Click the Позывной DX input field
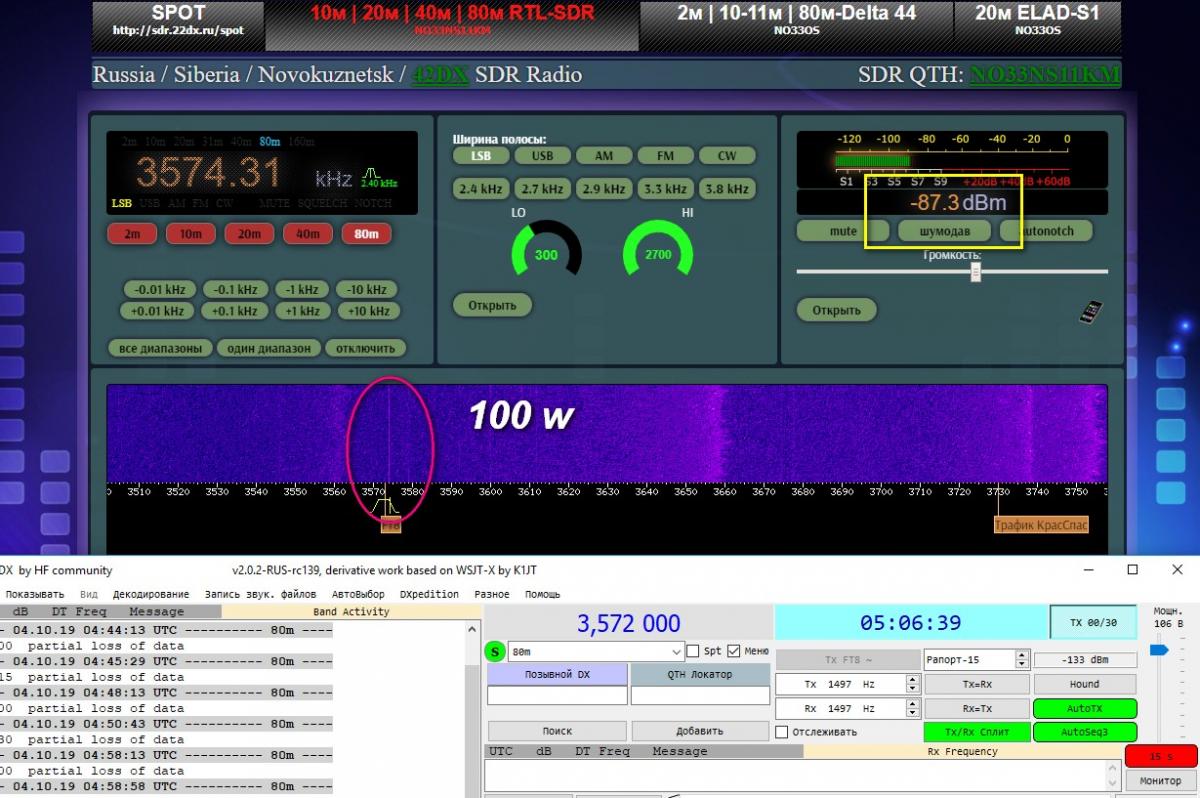The height and width of the screenshot is (798, 1200). tap(557, 696)
